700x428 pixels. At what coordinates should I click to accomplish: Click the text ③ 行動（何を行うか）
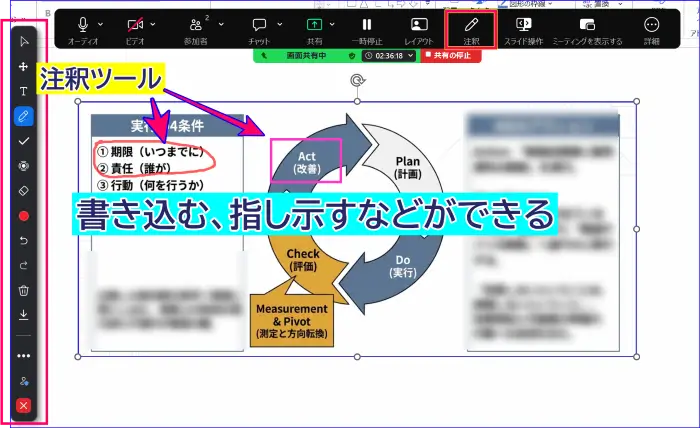[x=151, y=185]
